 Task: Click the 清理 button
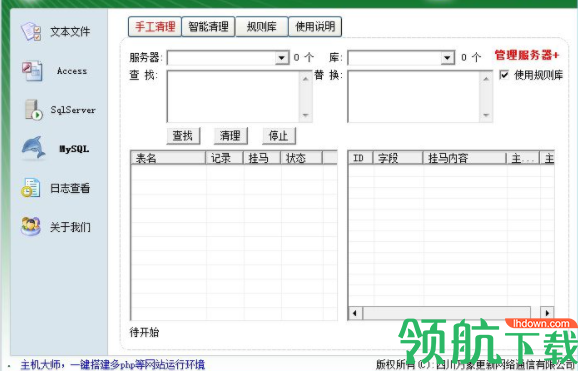click(x=230, y=136)
